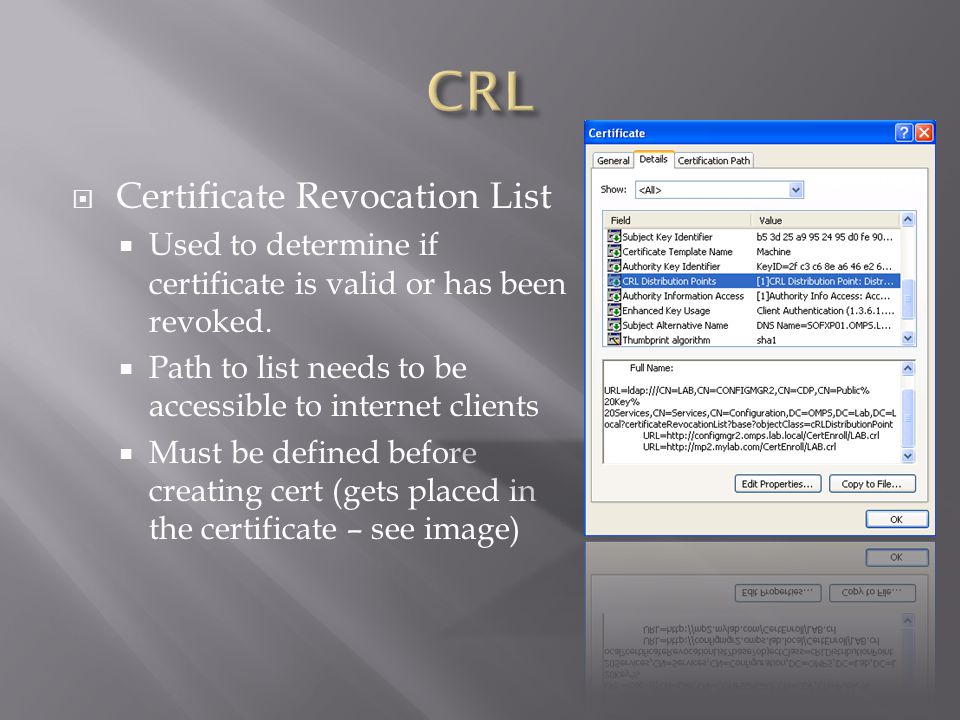Click the Enhanced Key Usage field icon
Screen dimensions: 960x720
(x=614, y=310)
